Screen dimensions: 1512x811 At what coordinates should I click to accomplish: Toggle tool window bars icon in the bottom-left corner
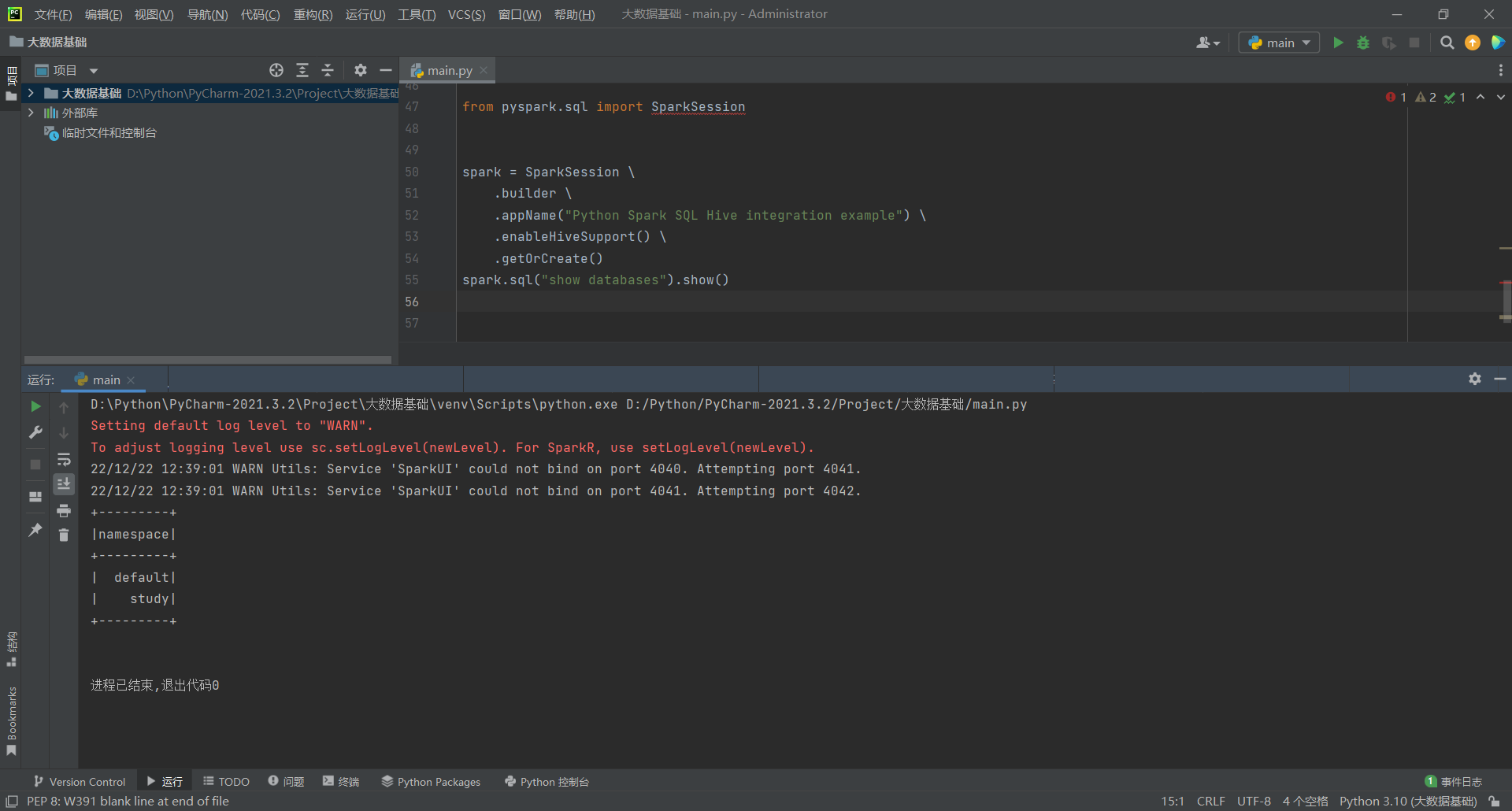[x=12, y=802]
